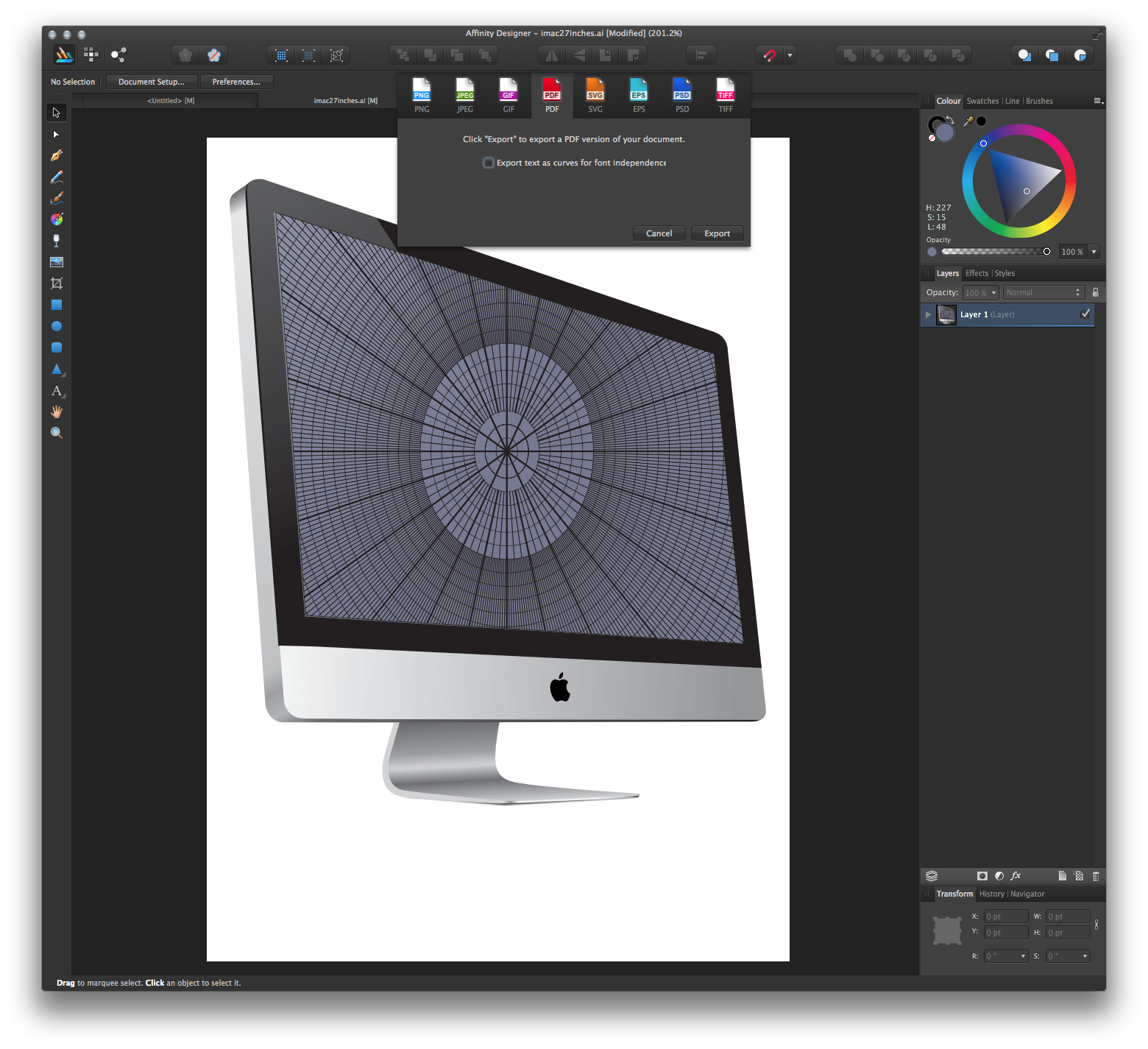
Task: Select the Rounded Rectangle tool
Action: pos(56,347)
